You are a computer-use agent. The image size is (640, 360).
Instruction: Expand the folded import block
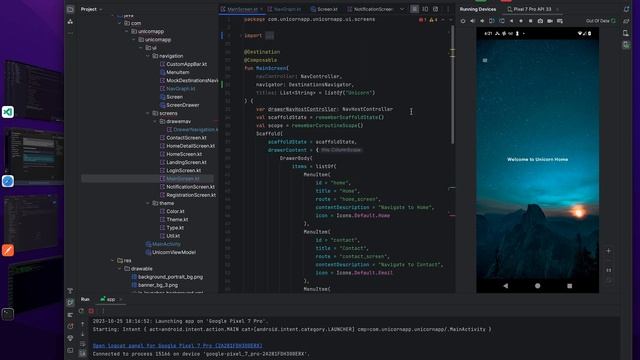pyautogui.click(x=241, y=36)
